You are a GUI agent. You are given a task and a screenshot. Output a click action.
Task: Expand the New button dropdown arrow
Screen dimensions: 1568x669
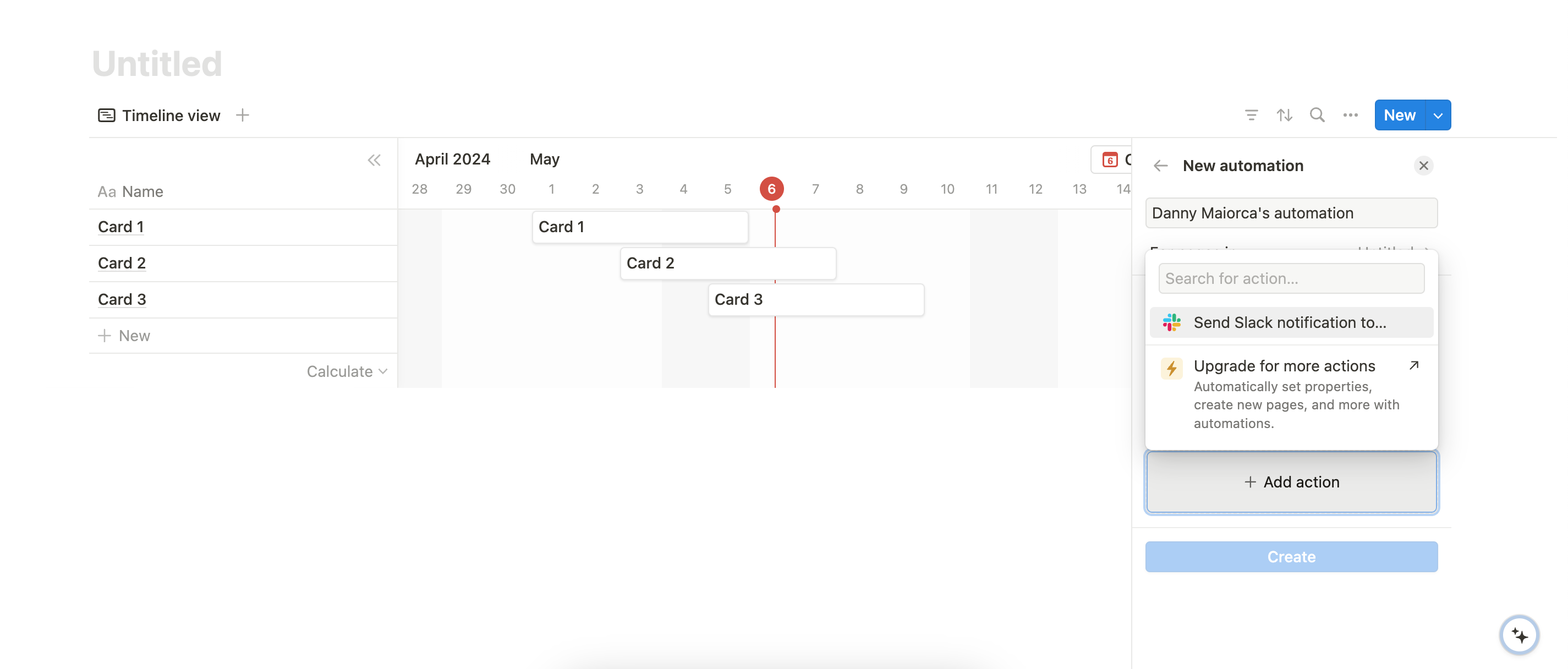(x=1438, y=115)
